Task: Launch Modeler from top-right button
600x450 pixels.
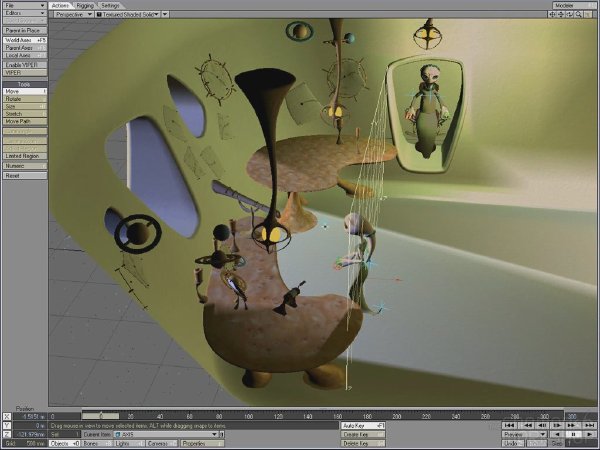Action: click(x=575, y=5)
